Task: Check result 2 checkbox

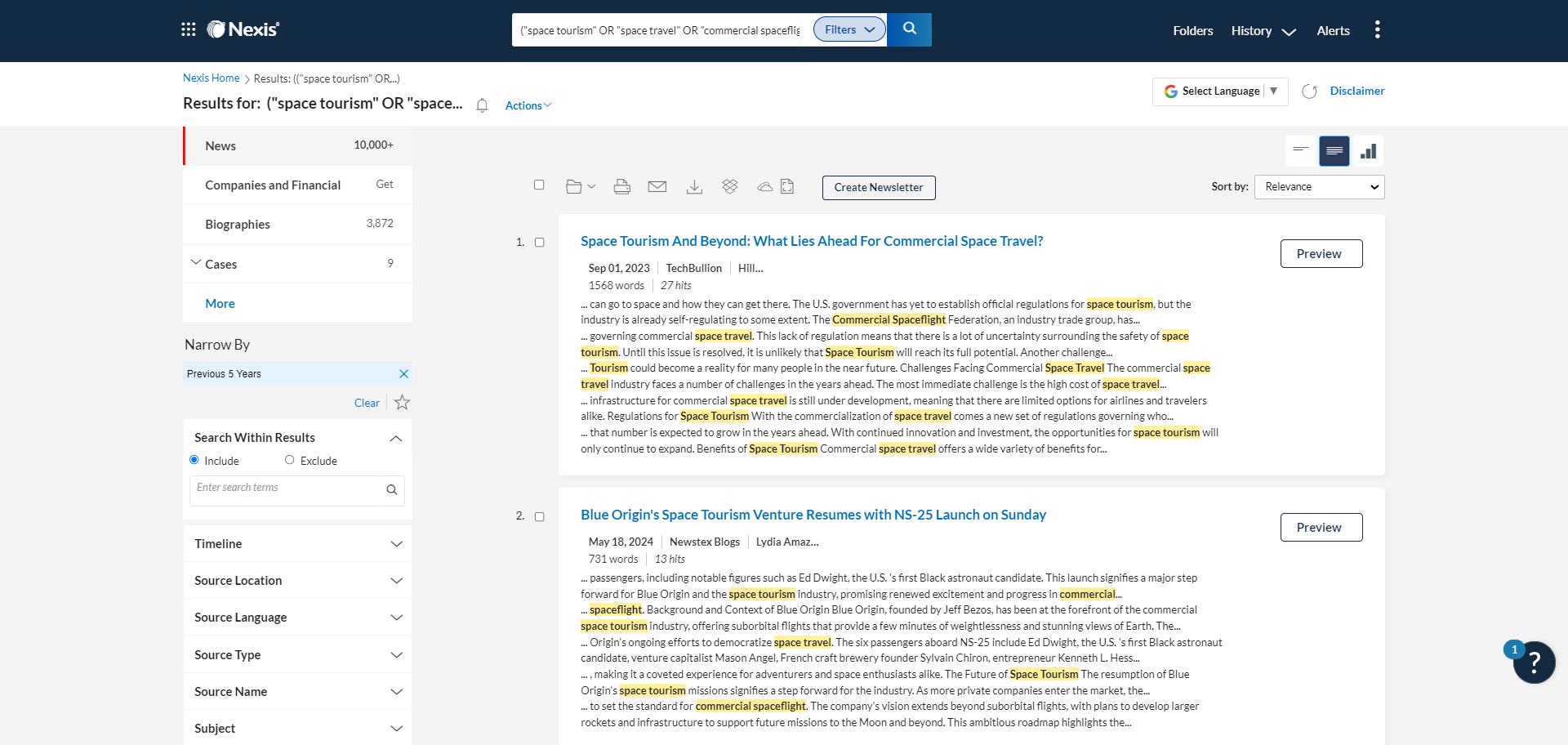Action: coord(539,517)
